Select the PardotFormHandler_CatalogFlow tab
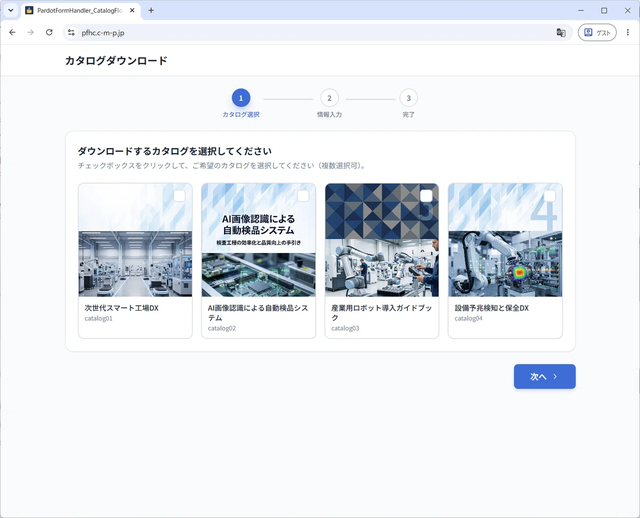This screenshot has height=518, width=640. tap(80, 11)
